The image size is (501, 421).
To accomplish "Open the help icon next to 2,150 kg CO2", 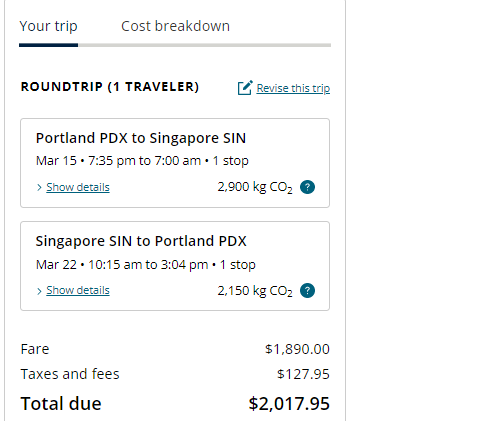I will [307, 290].
